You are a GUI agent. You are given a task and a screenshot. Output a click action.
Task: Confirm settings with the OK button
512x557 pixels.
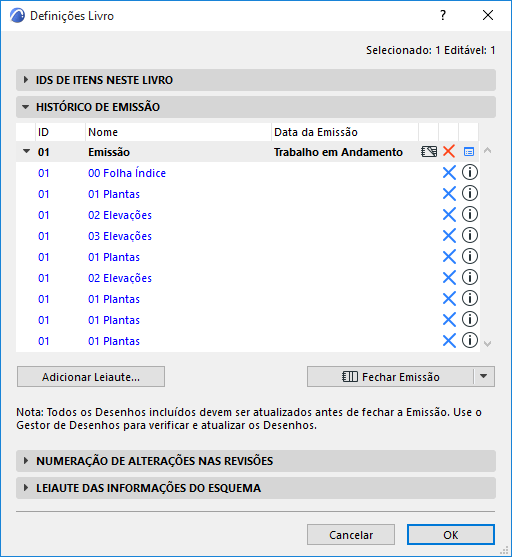pos(451,535)
